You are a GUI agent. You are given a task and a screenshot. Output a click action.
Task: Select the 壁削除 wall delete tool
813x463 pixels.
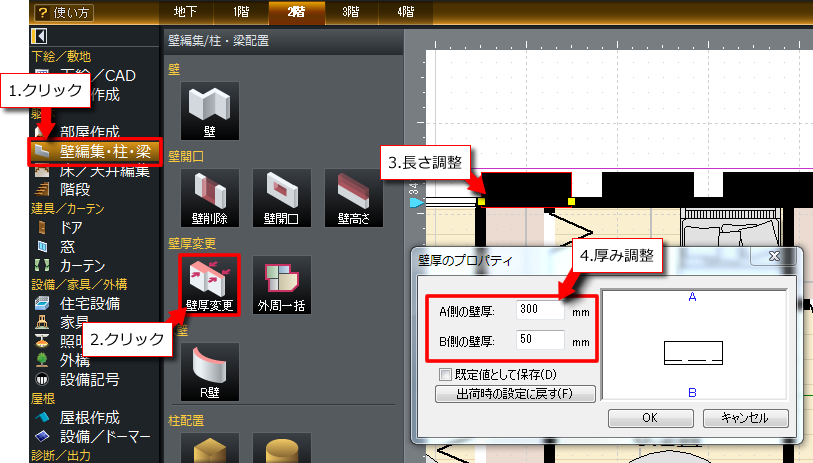[210, 198]
